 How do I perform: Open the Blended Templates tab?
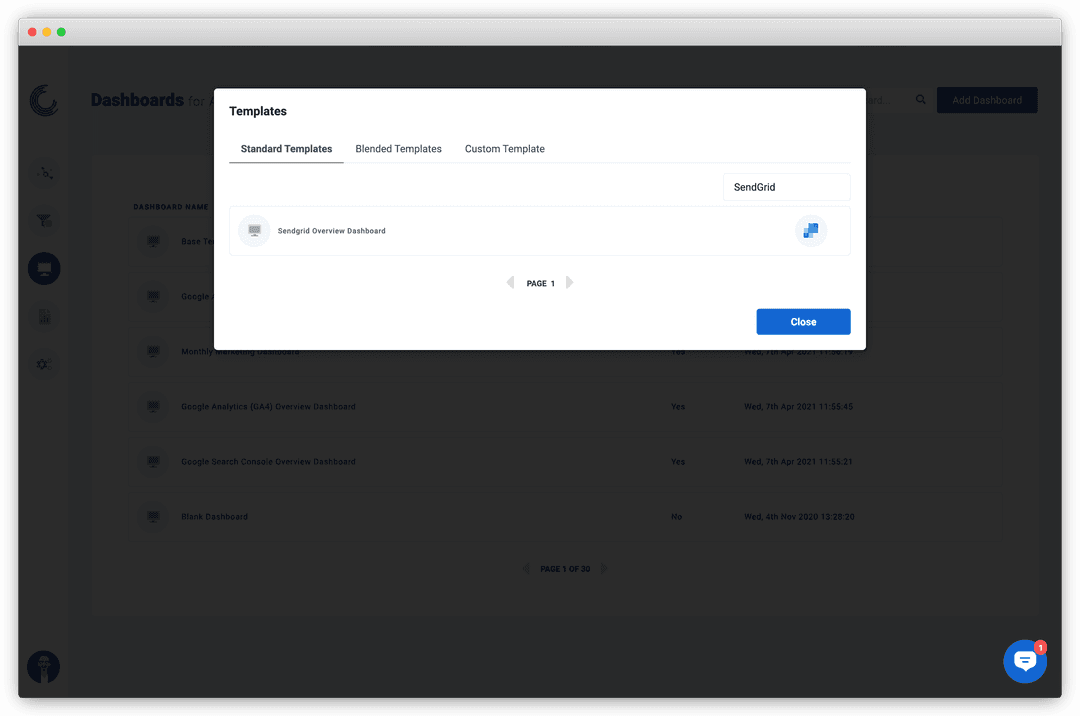tap(398, 149)
